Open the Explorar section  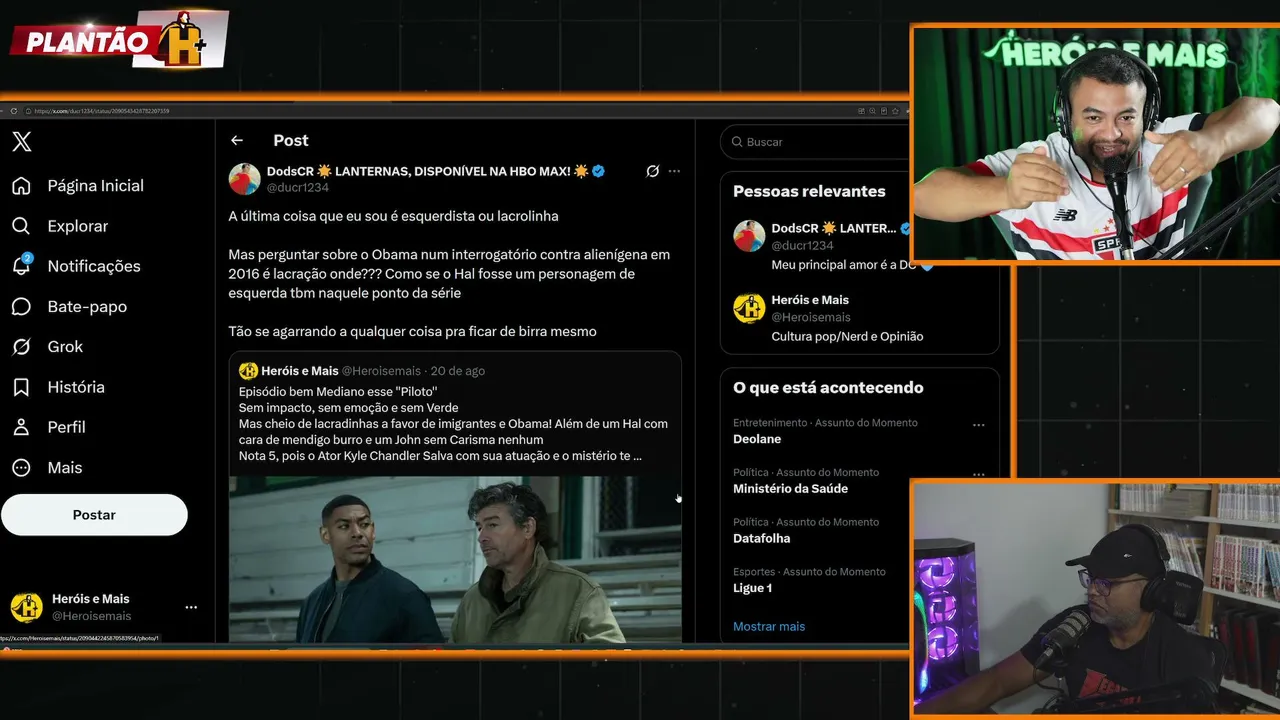pos(60,226)
